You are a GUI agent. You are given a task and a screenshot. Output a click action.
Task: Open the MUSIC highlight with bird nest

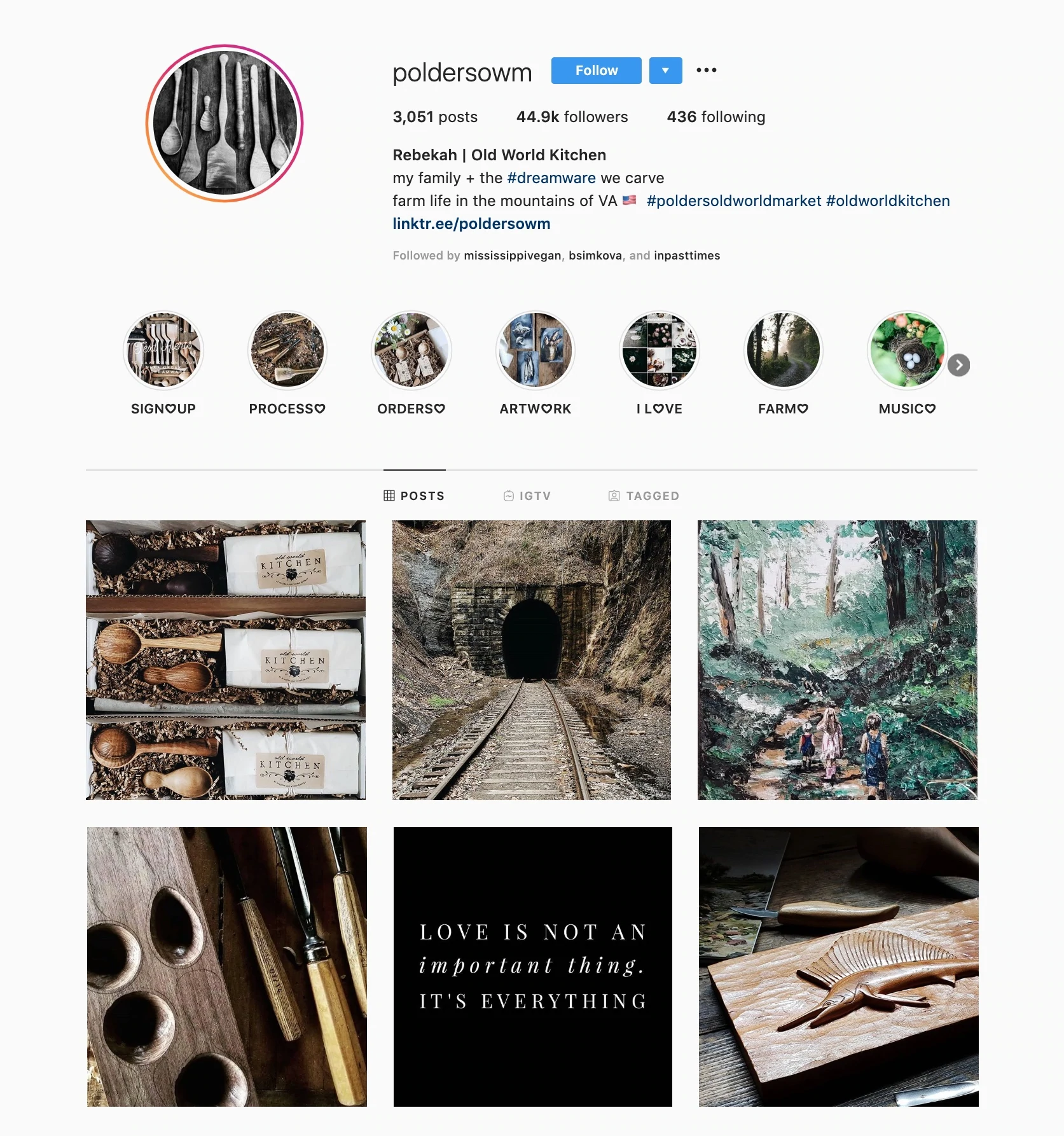[908, 350]
